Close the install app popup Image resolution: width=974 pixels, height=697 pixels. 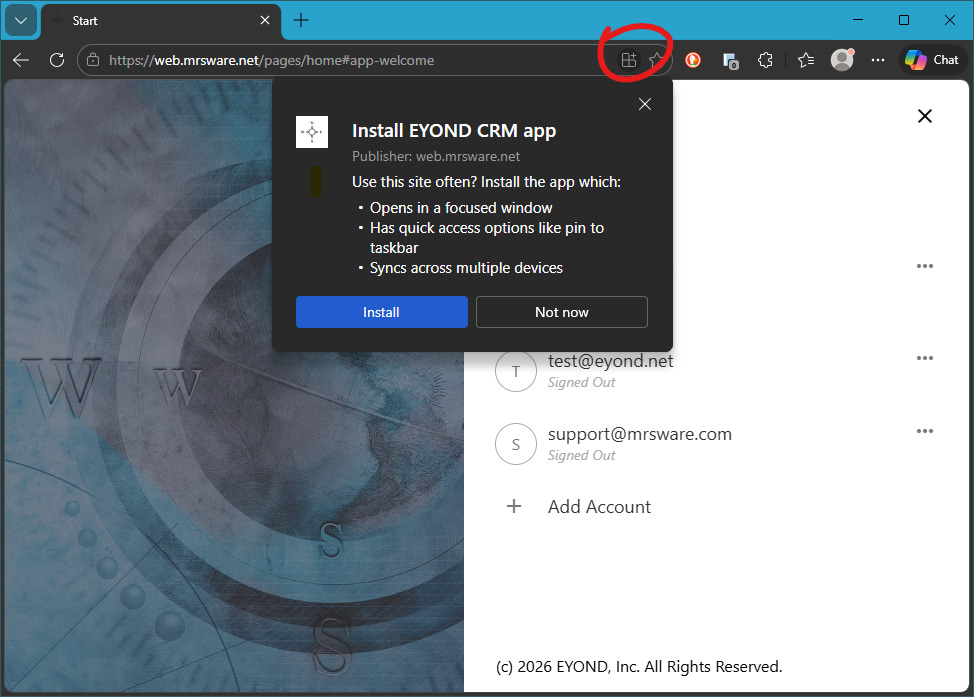click(645, 104)
